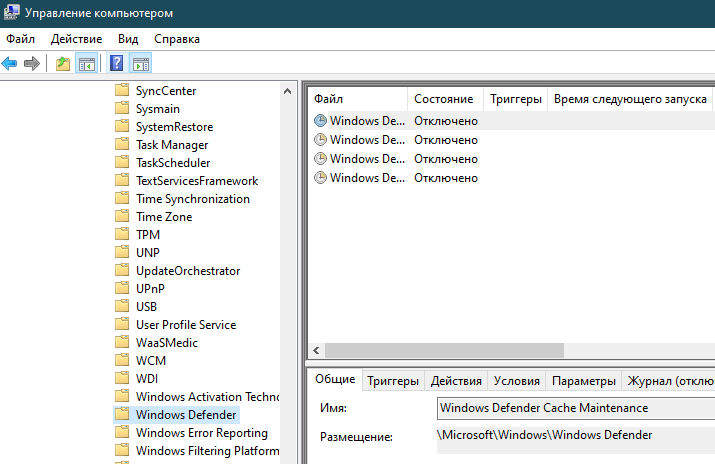Switch to the Триггеры tab
The image size is (715, 464).
click(392, 381)
